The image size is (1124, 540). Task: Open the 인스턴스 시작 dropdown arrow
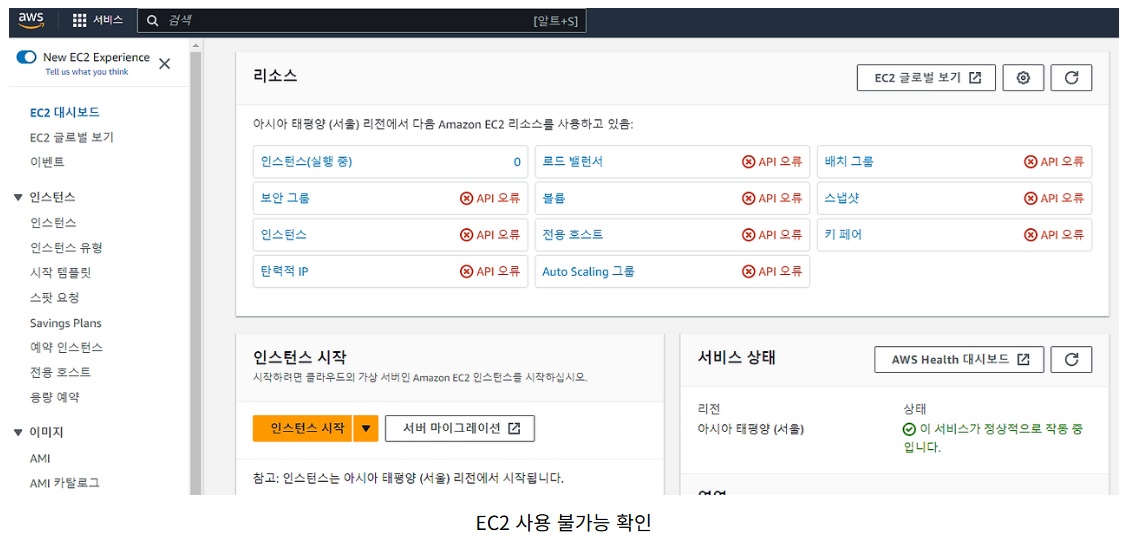click(365, 428)
